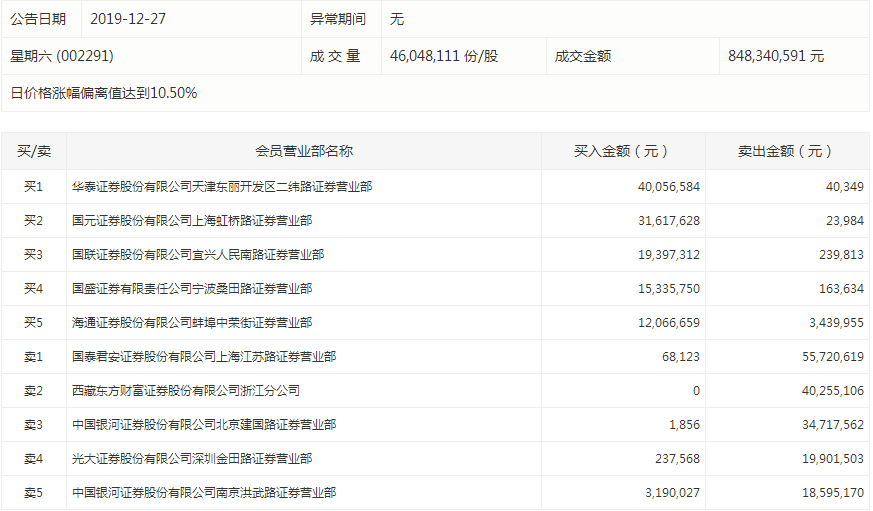The width and height of the screenshot is (873, 511).
Task: Select turnover value 848,340,591 元
Action: 776,56
